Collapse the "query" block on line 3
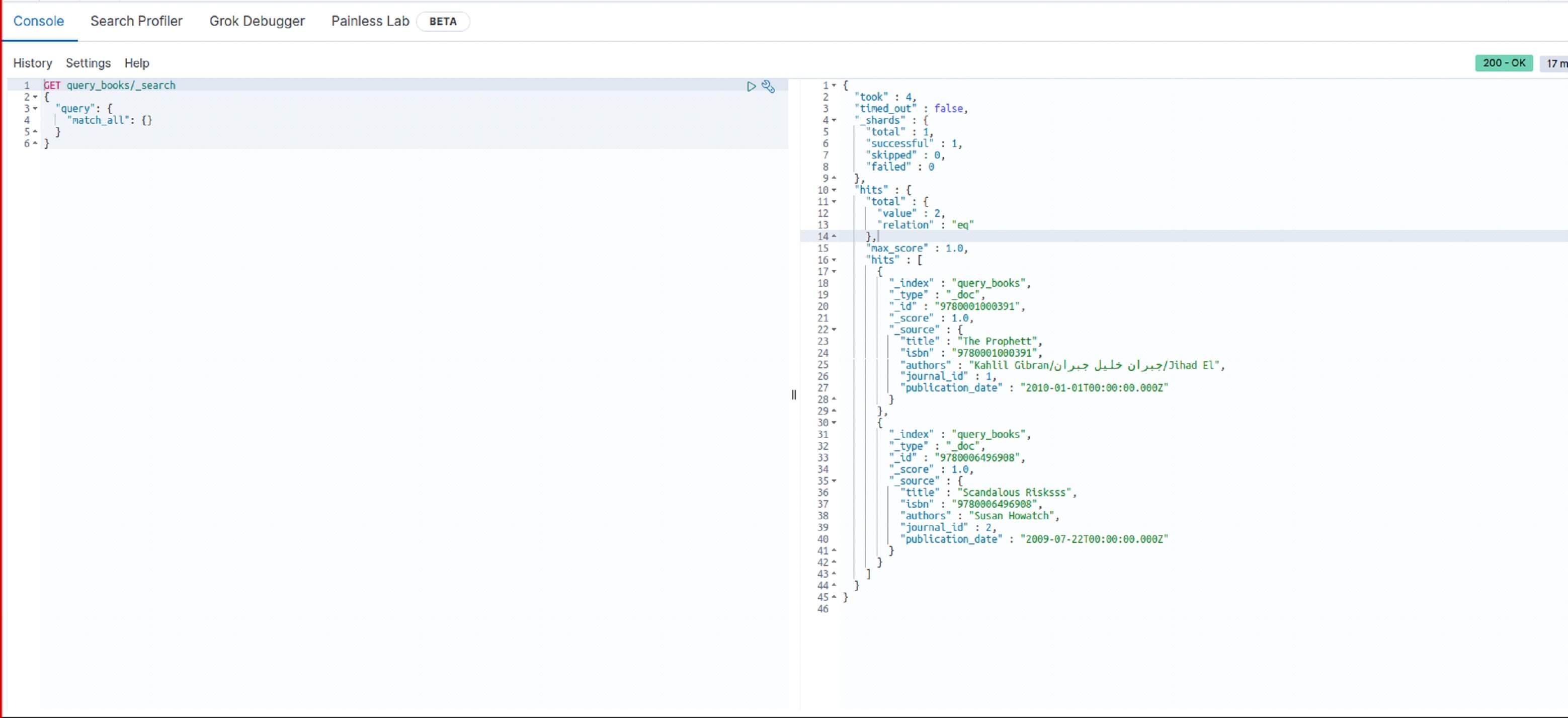 pos(35,108)
